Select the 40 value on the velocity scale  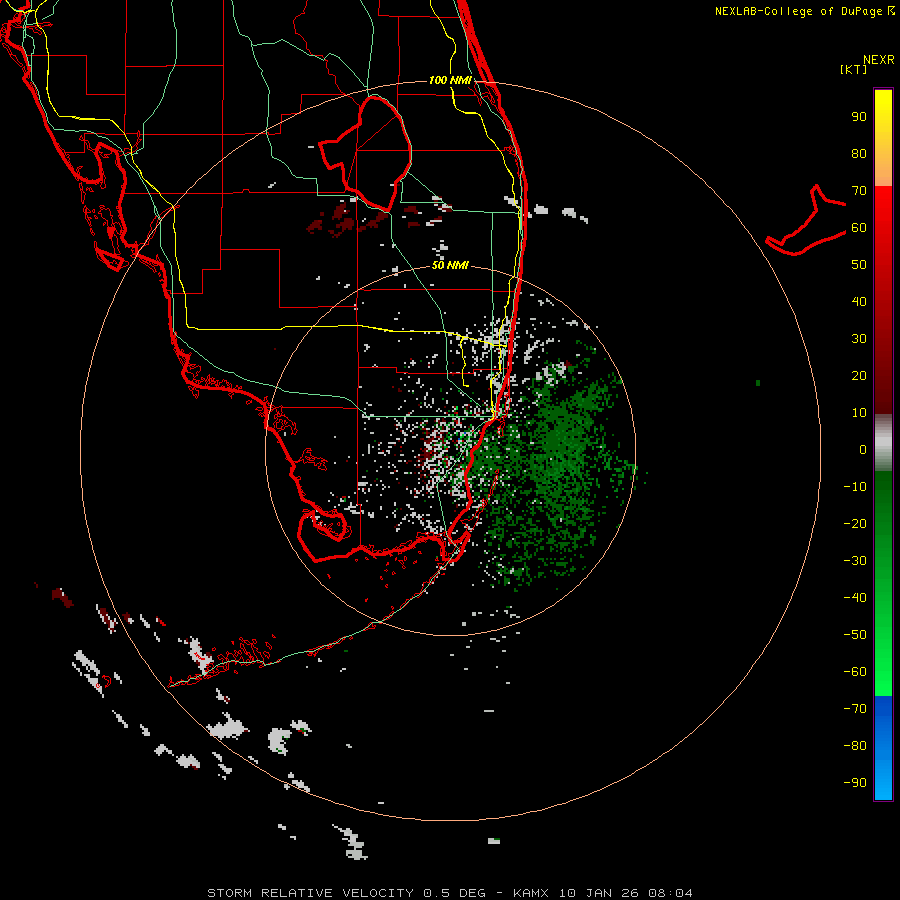(859, 302)
